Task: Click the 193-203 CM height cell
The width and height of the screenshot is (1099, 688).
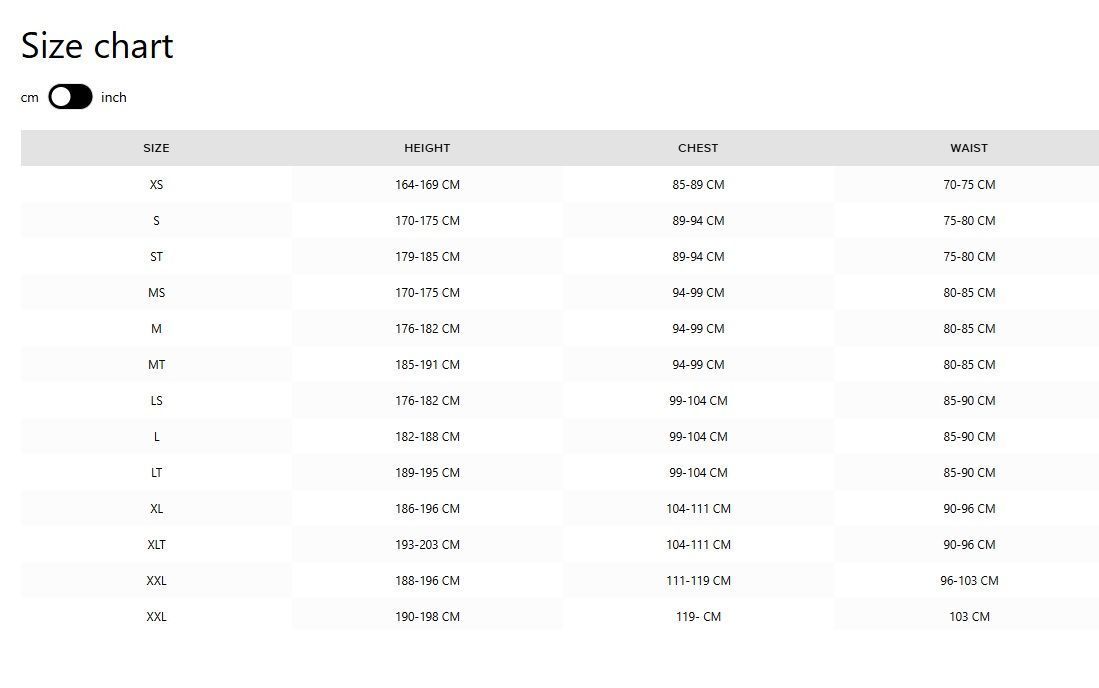Action: [427, 545]
